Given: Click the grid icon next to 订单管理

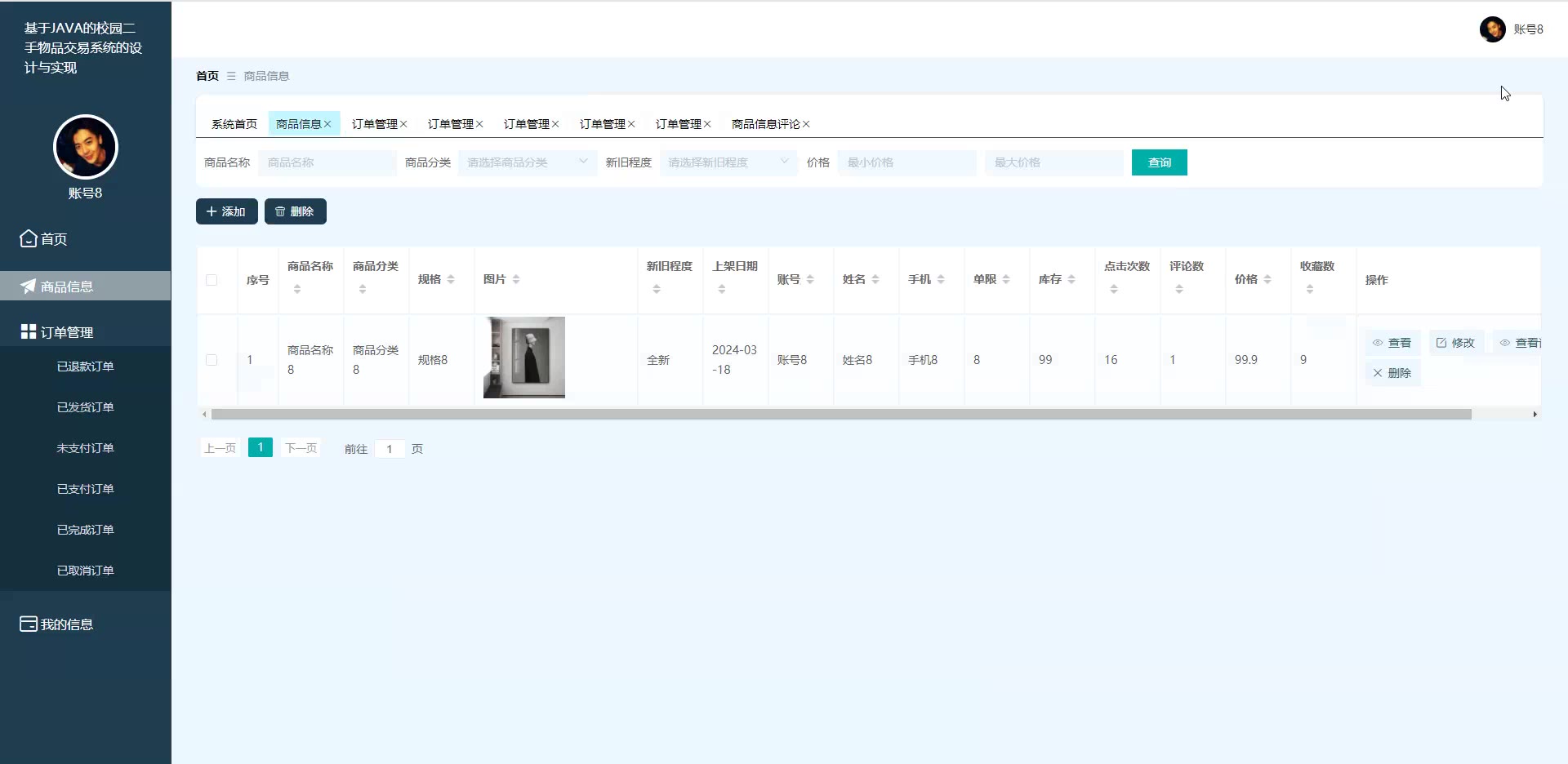Looking at the screenshot, I should (x=29, y=331).
